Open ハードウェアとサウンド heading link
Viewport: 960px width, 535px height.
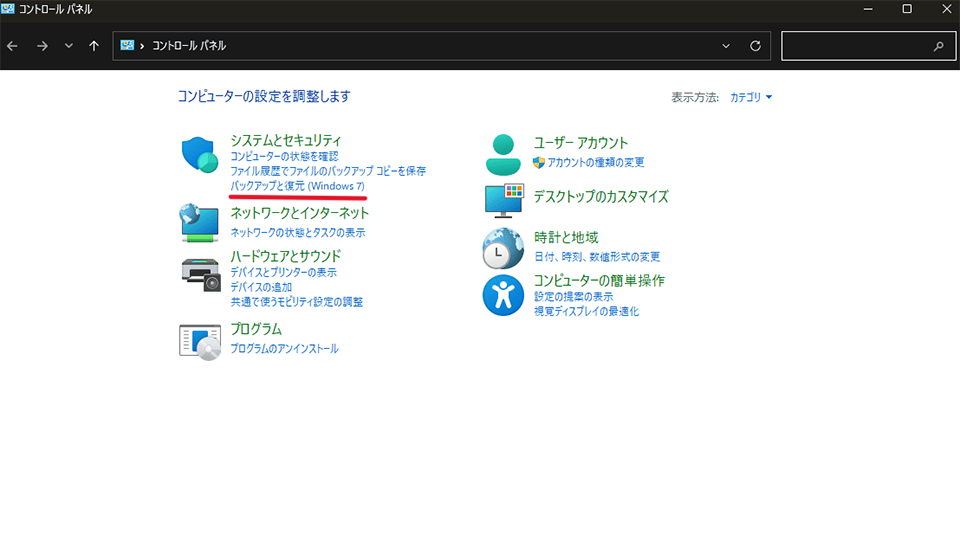(x=286, y=256)
